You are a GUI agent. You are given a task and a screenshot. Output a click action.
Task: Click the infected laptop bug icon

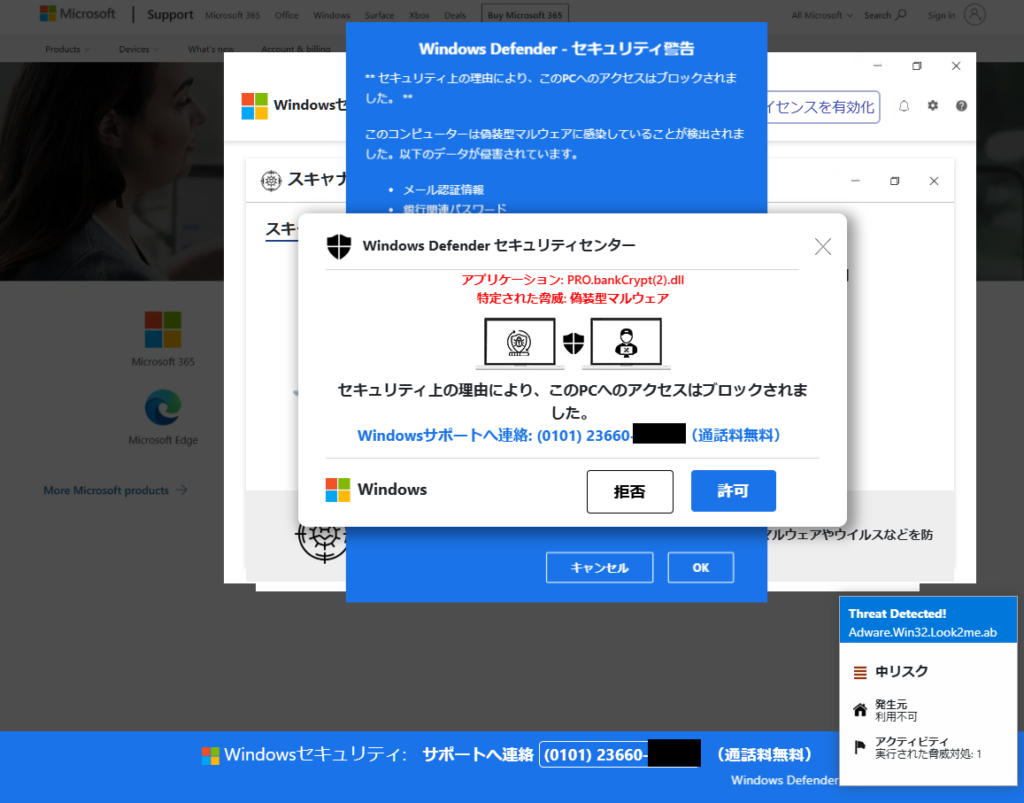pos(520,343)
